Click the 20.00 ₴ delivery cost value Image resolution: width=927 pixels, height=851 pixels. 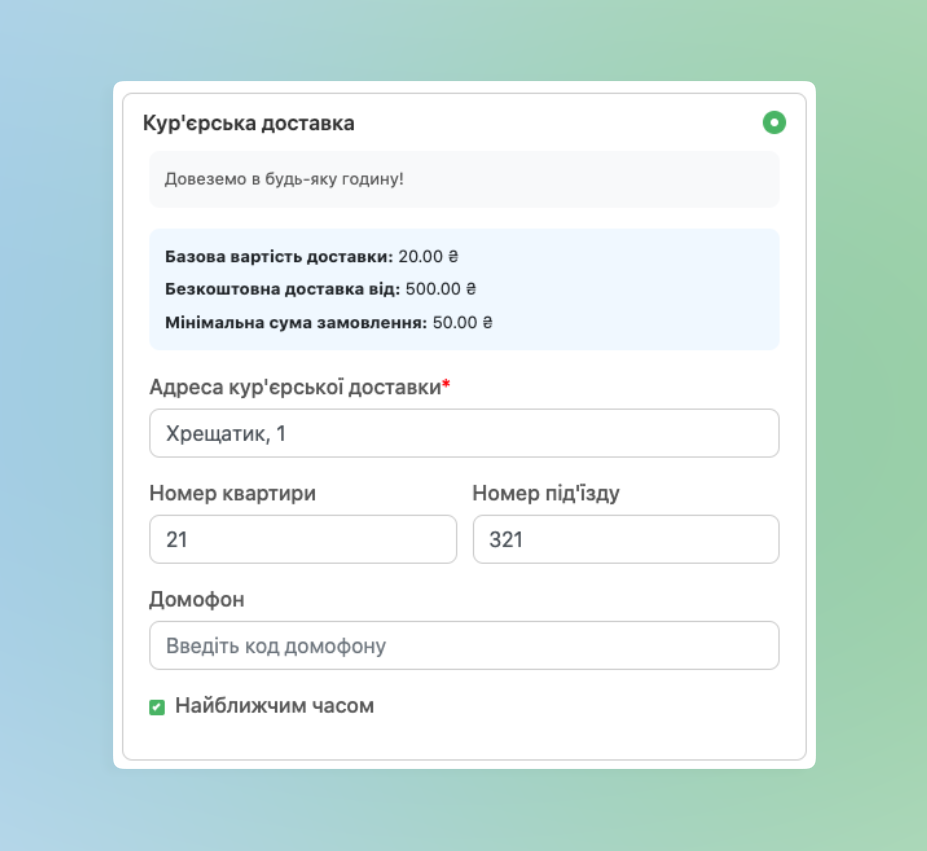pyautogui.click(x=428, y=256)
